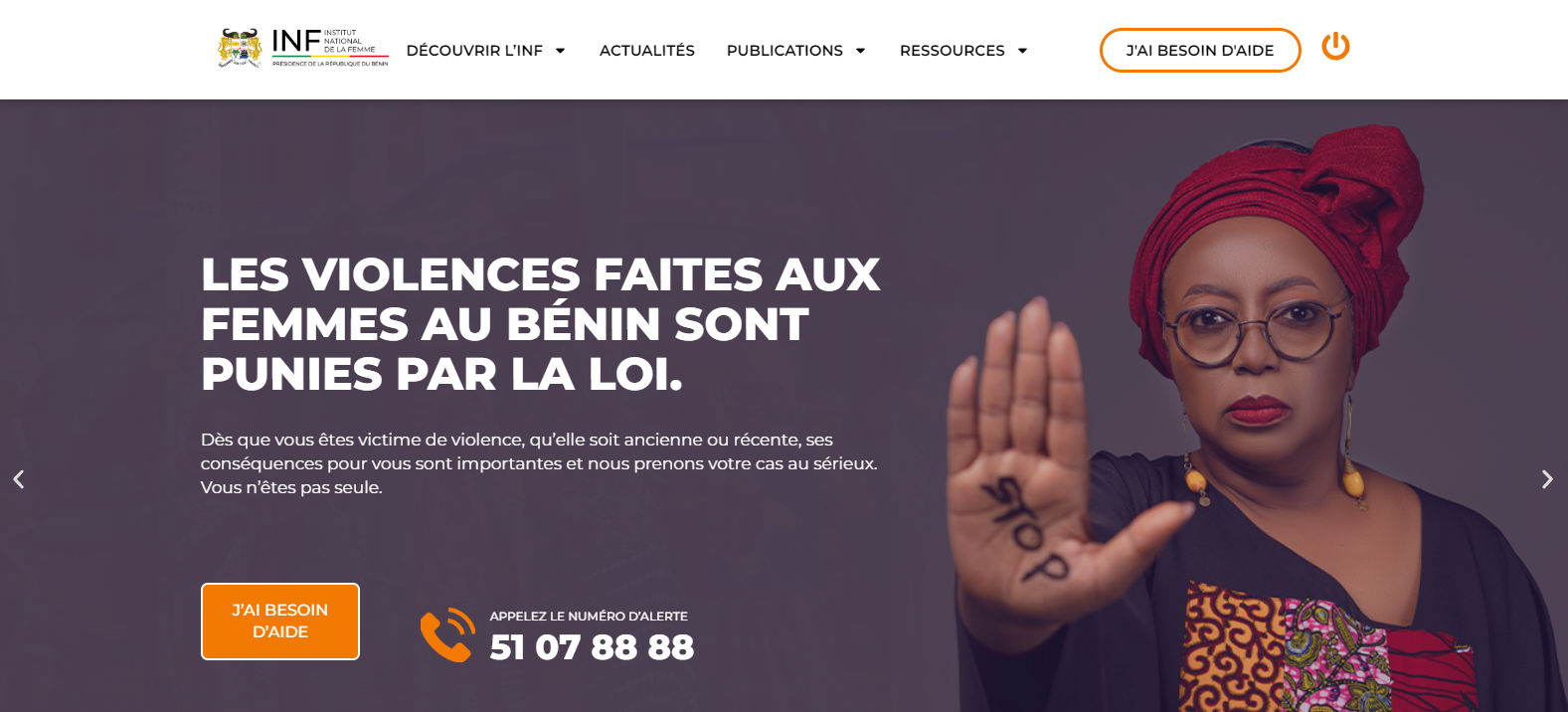Click the headline about violences faites aux femmes
Viewport: 1568px width, 712px height.
[x=540, y=324]
